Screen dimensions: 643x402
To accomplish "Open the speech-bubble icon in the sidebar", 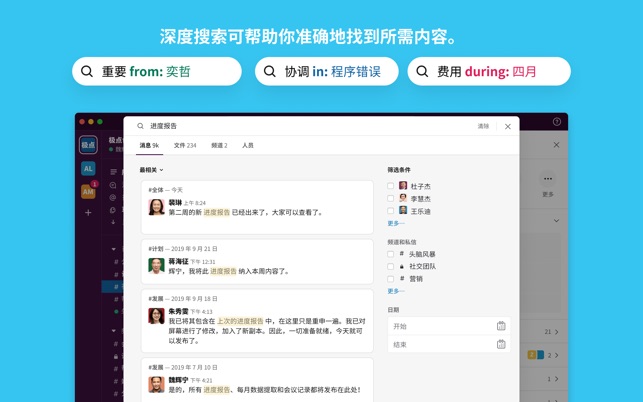I will pos(113,185).
